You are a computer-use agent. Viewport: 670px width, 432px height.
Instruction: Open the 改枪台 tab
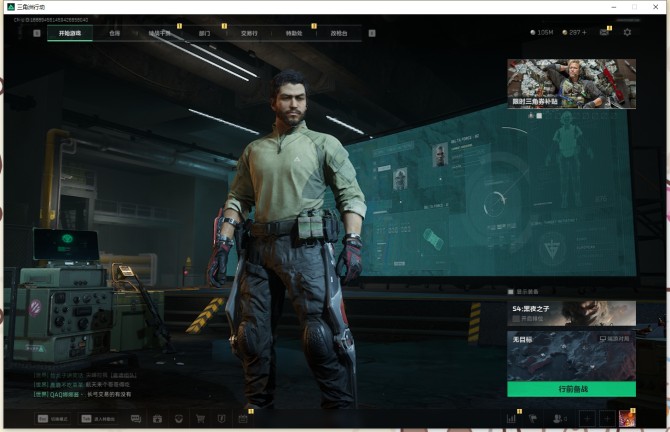339,33
